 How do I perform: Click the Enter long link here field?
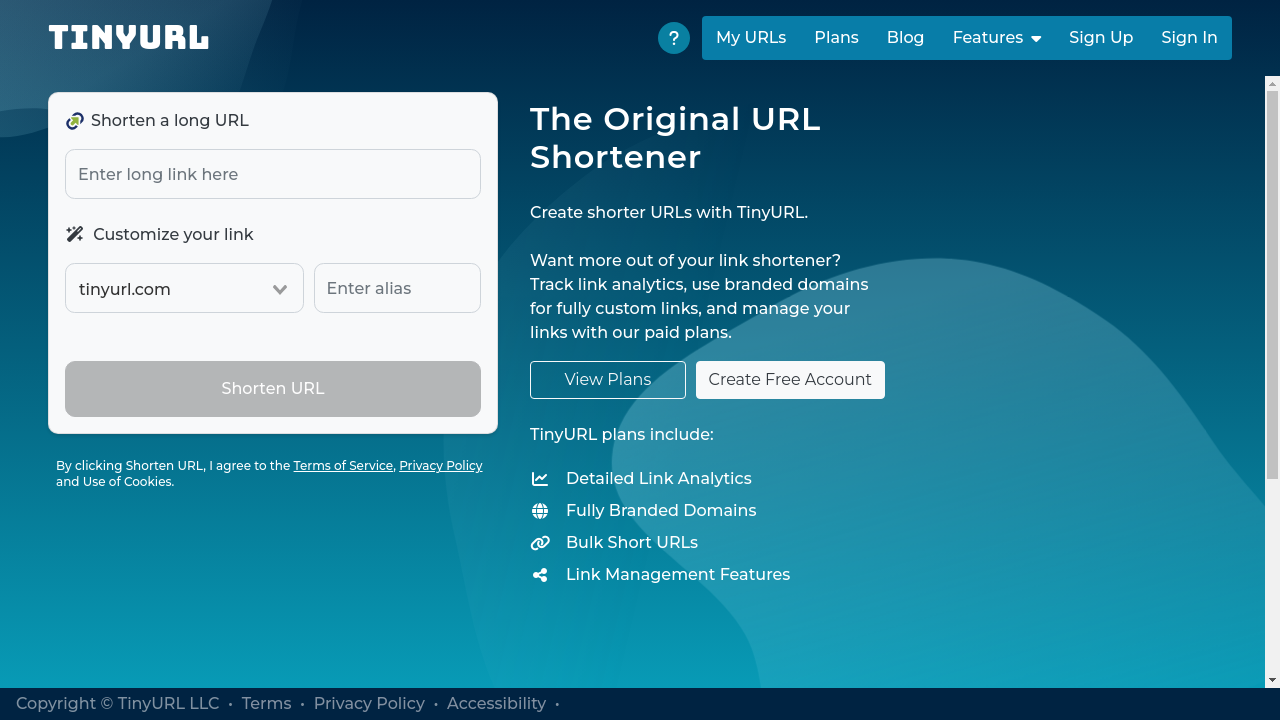coord(272,173)
